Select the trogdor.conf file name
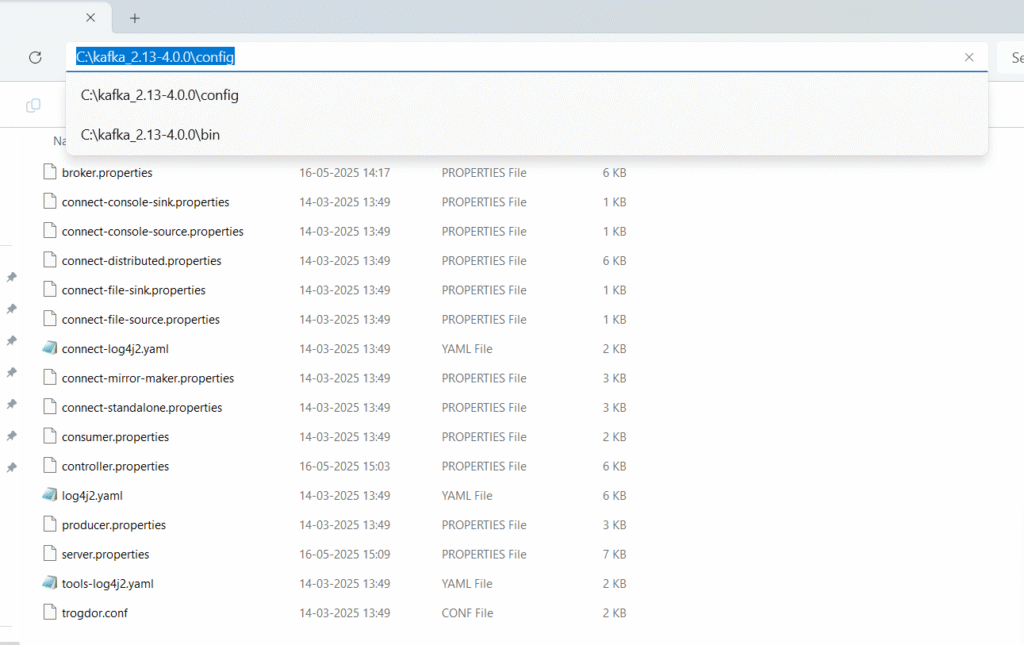Image resolution: width=1024 pixels, height=645 pixels. point(95,614)
